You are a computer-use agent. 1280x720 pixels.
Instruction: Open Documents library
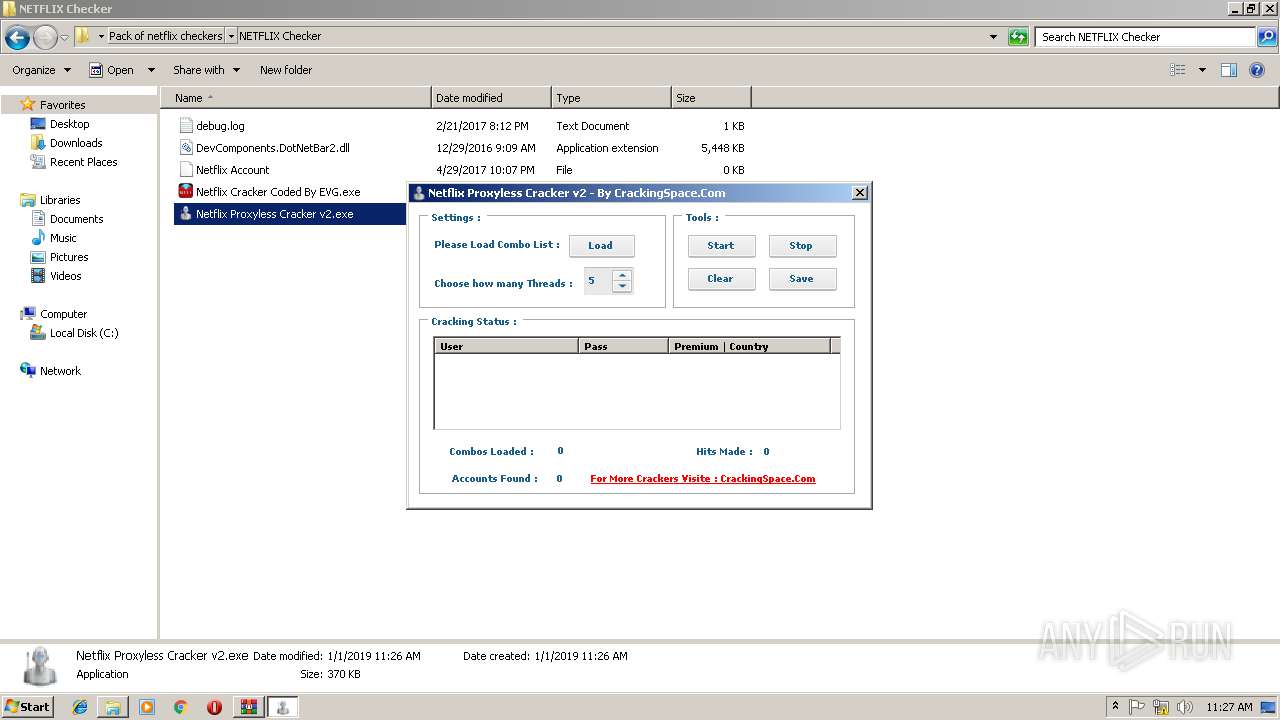coord(77,219)
